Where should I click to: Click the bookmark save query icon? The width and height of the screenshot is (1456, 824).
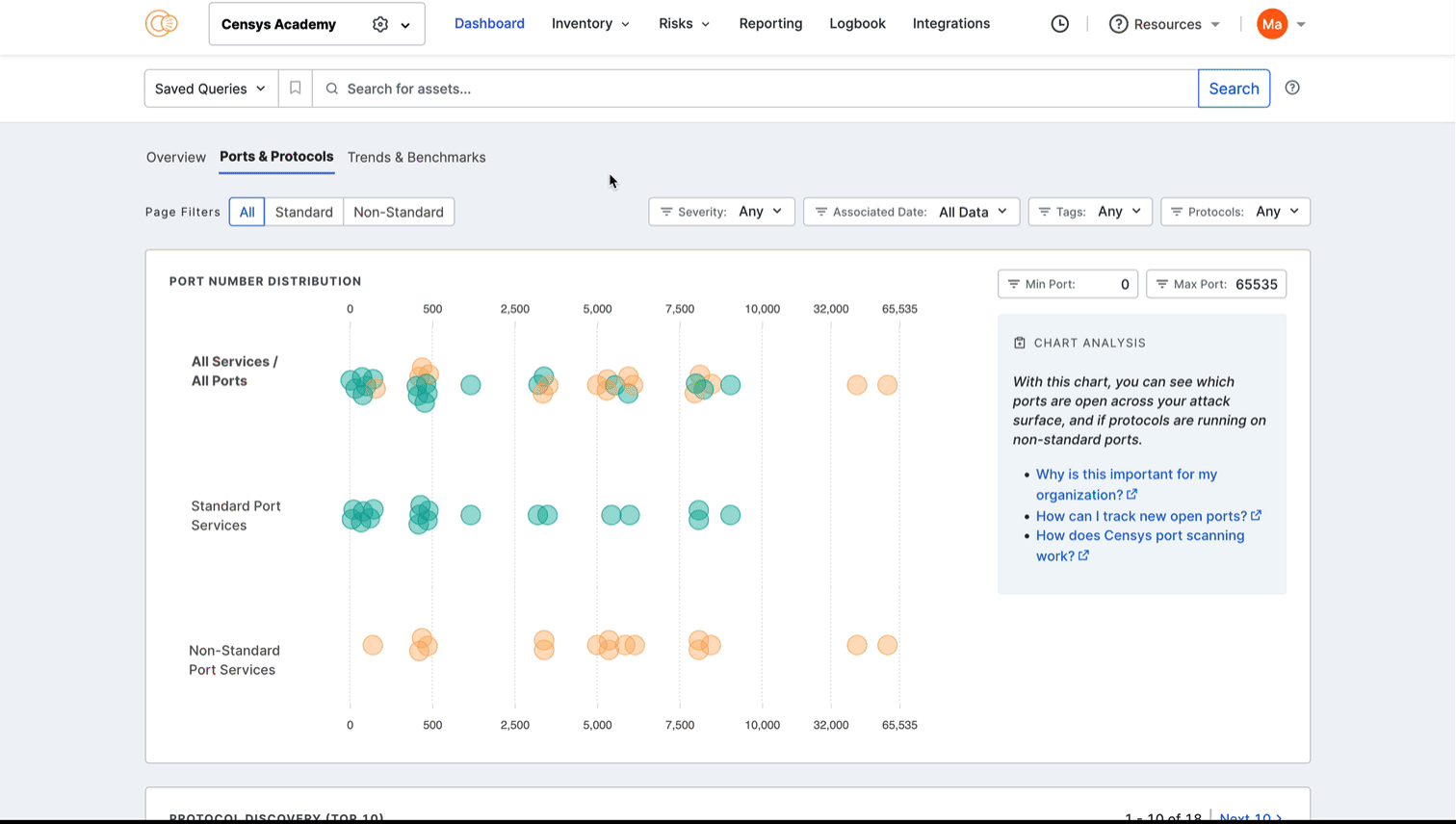tap(296, 89)
